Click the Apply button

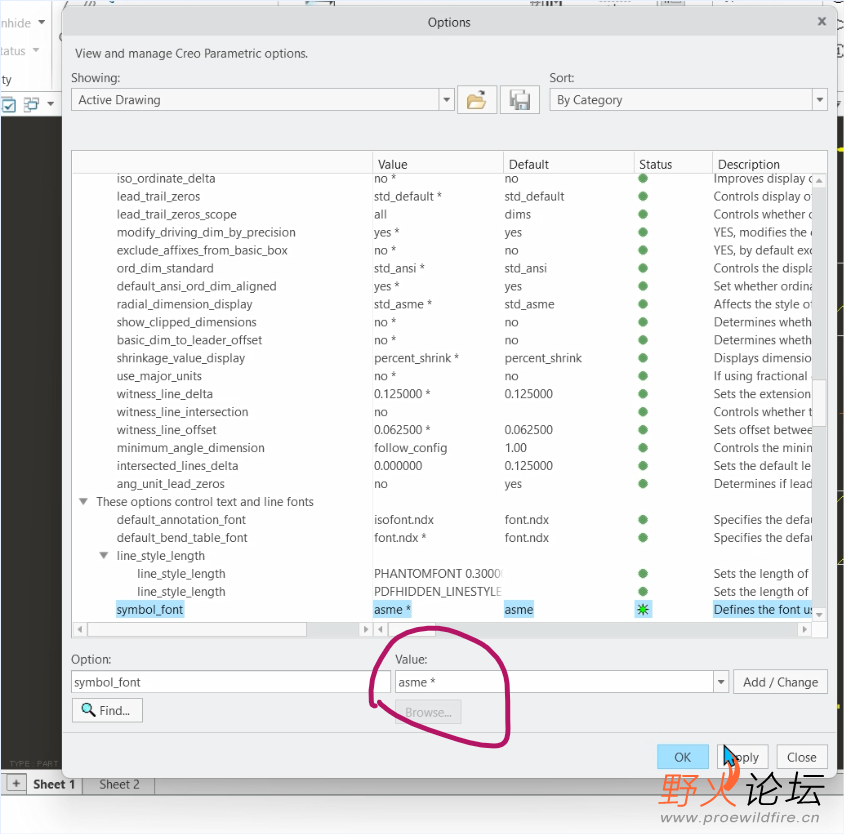coord(743,757)
